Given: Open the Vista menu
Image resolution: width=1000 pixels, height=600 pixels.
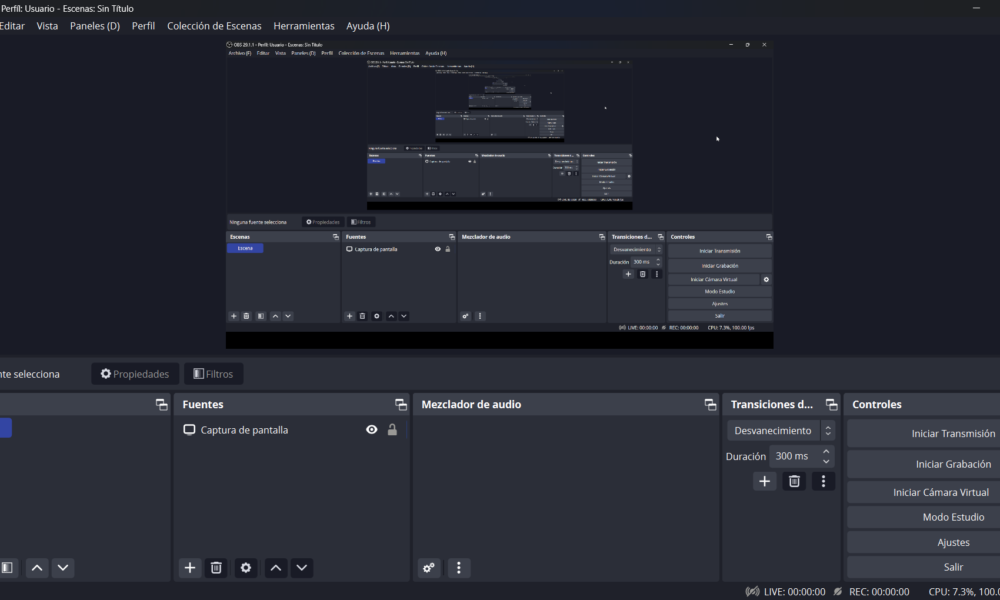Looking at the screenshot, I should (47, 26).
